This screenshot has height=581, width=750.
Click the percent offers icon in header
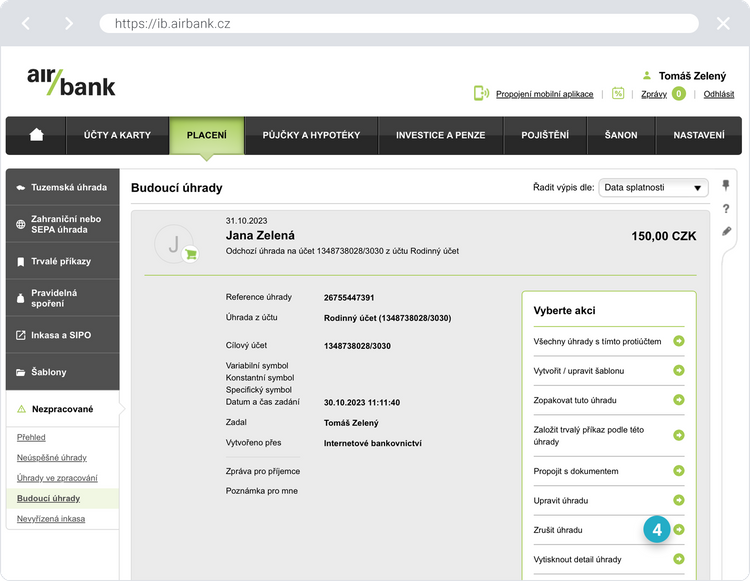[618, 93]
